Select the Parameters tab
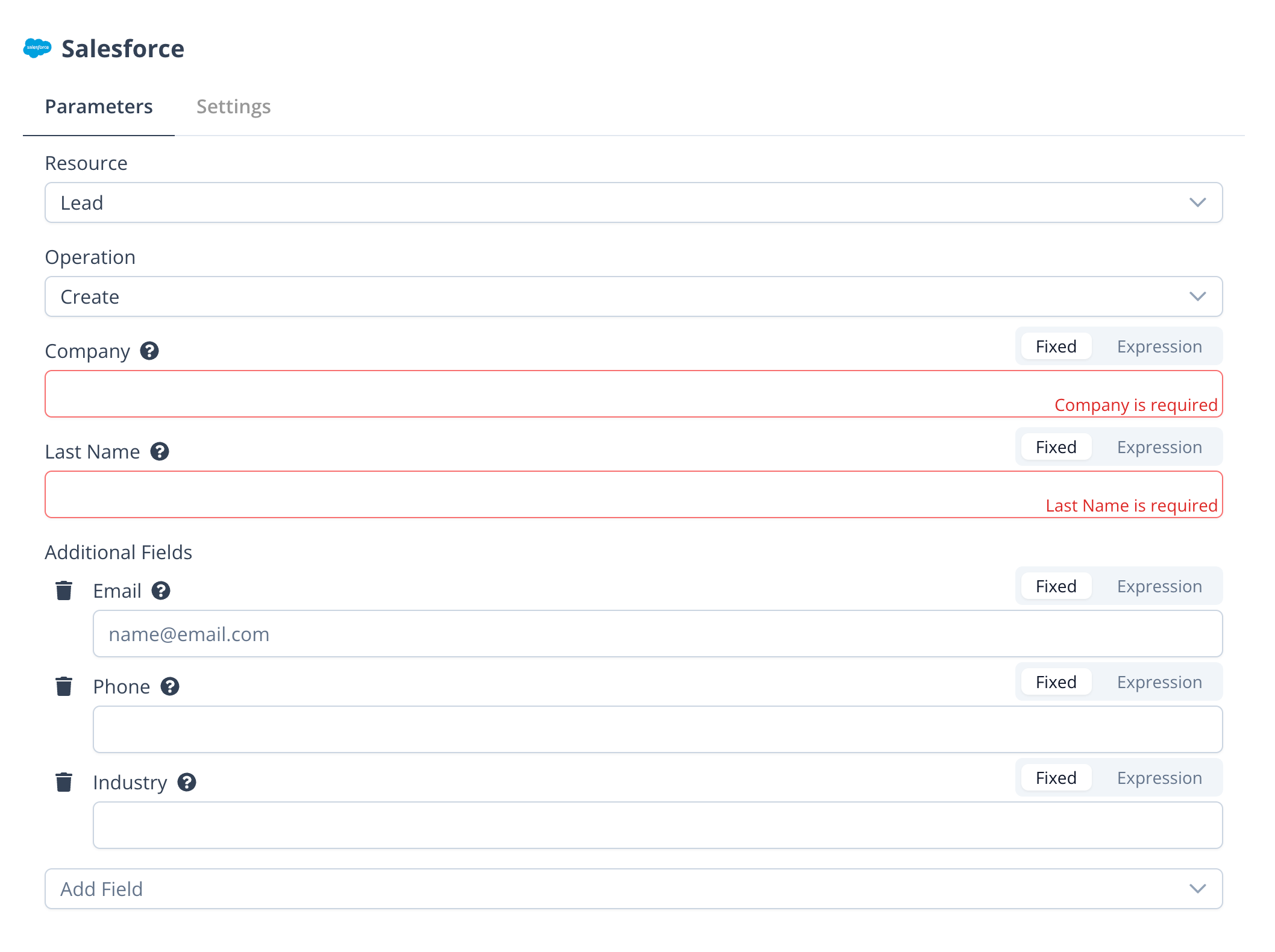 pos(99,107)
